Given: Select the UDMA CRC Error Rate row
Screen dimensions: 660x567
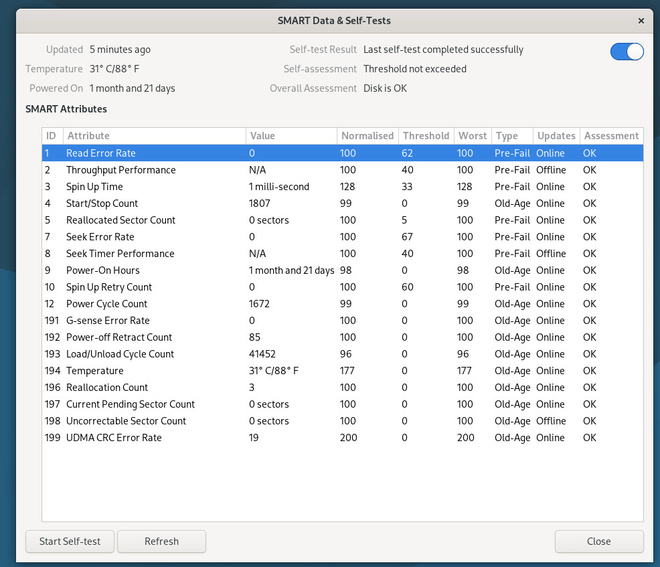Looking at the screenshot, I should [x=342, y=438].
